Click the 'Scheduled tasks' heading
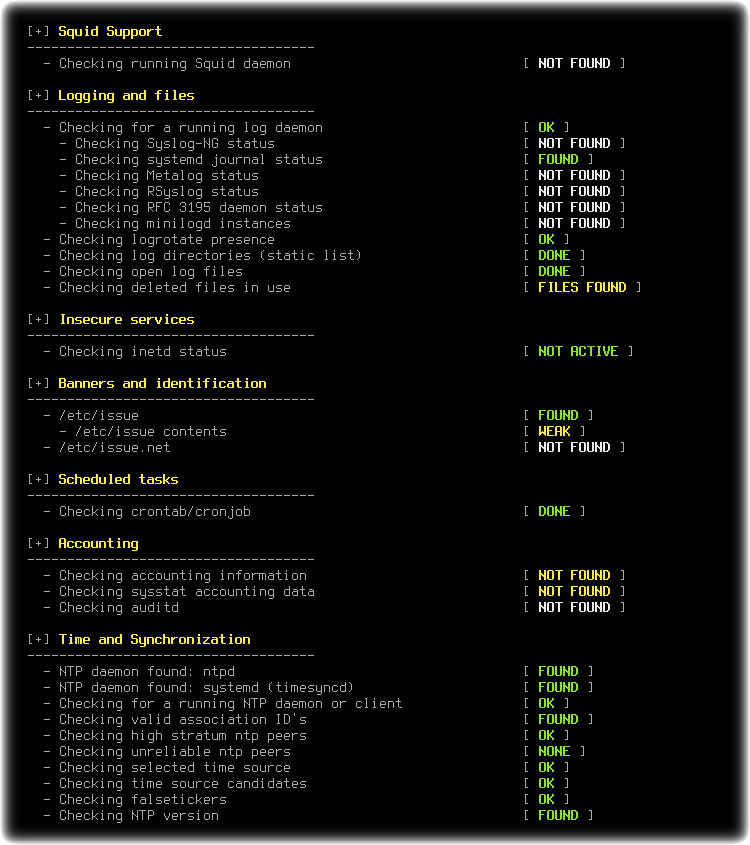Viewport: 750px width, 845px height. point(118,480)
